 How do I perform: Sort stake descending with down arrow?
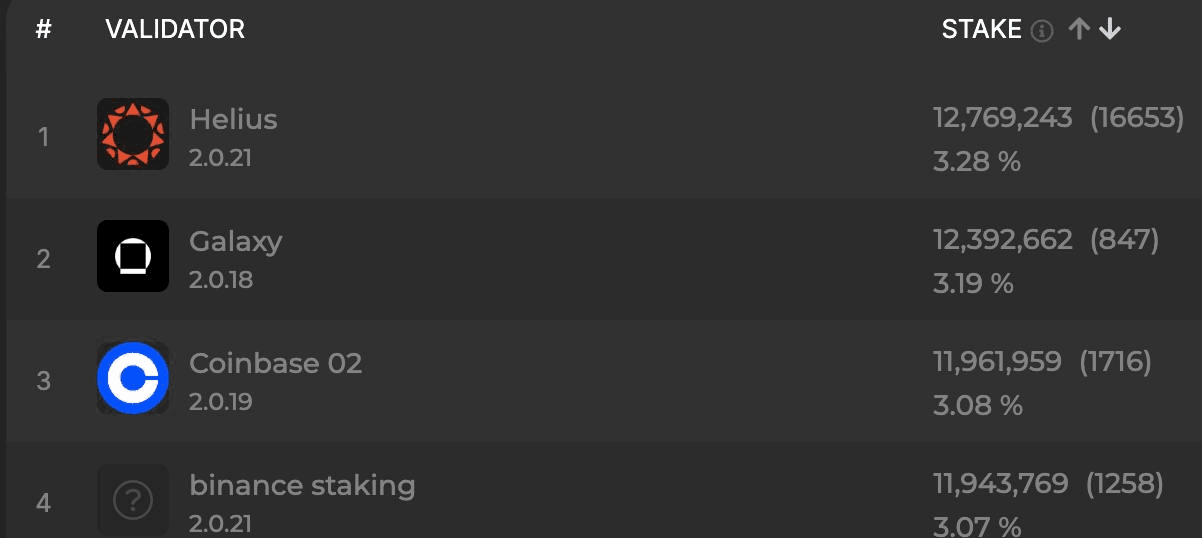tap(1109, 30)
